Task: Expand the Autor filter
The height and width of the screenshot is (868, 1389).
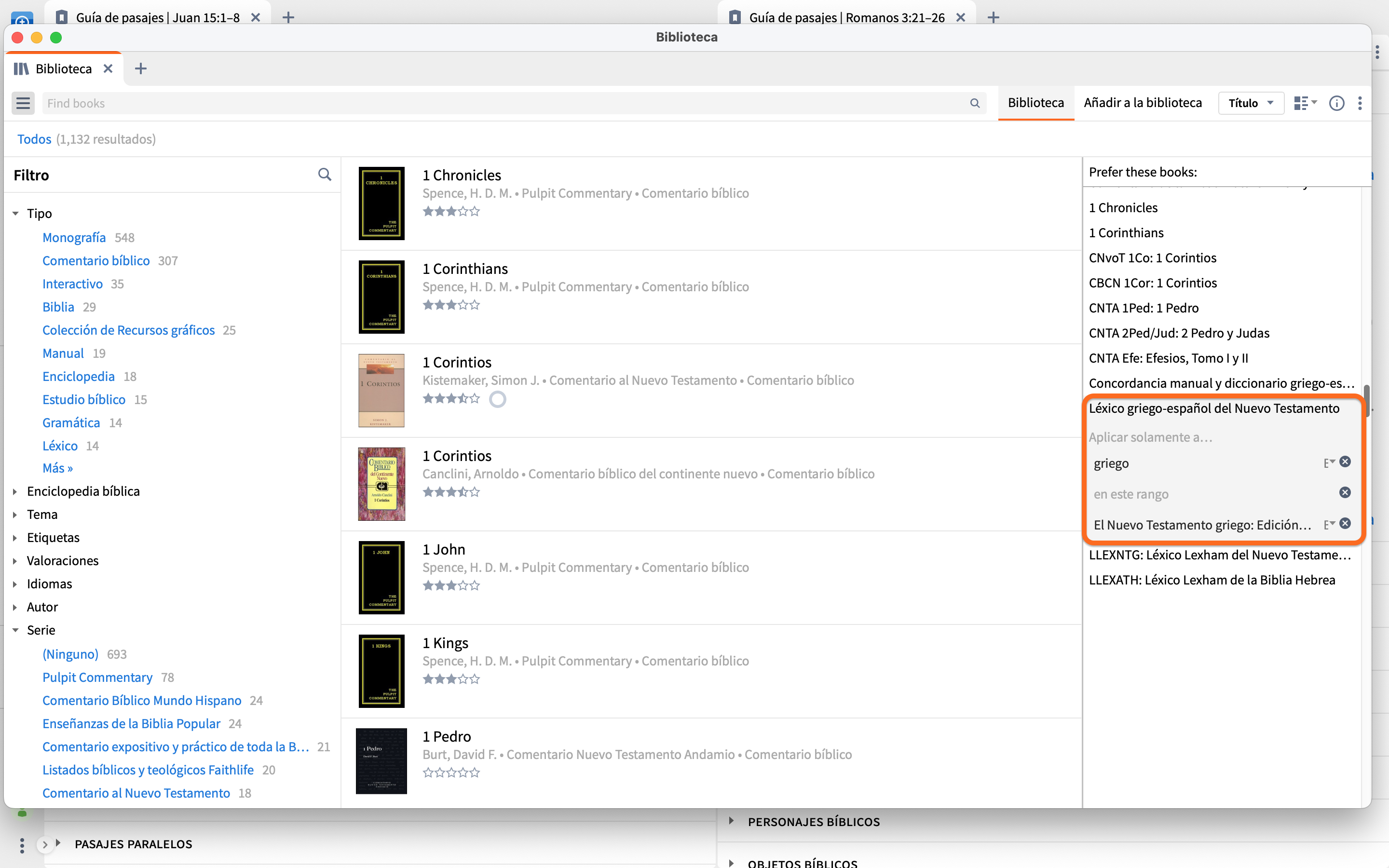Action: pos(15,607)
